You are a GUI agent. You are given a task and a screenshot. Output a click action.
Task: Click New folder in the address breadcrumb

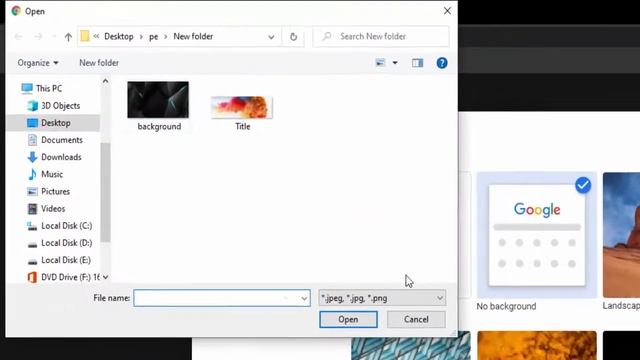(x=193, y=36)
